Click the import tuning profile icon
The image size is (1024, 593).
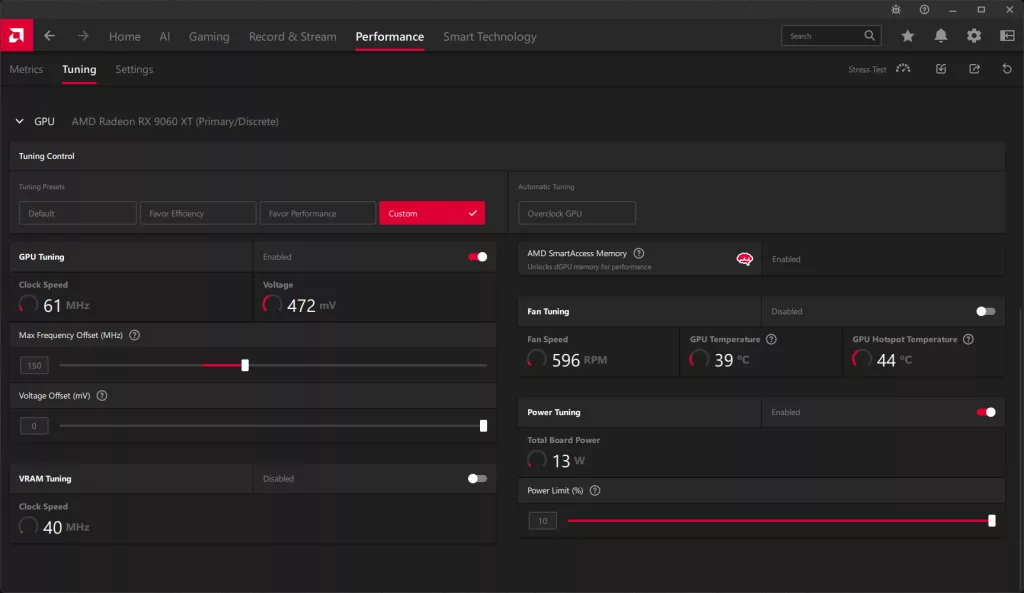click(x=941, y=69)
